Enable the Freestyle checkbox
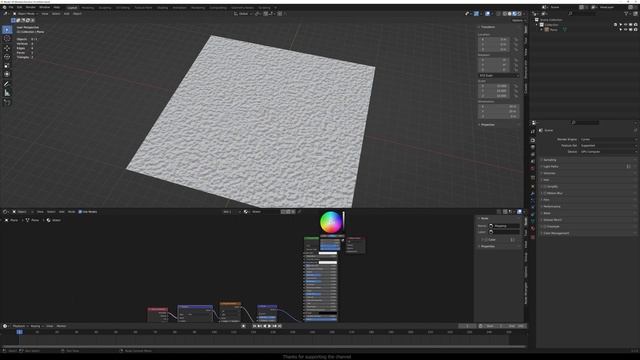 pos(545,227)
